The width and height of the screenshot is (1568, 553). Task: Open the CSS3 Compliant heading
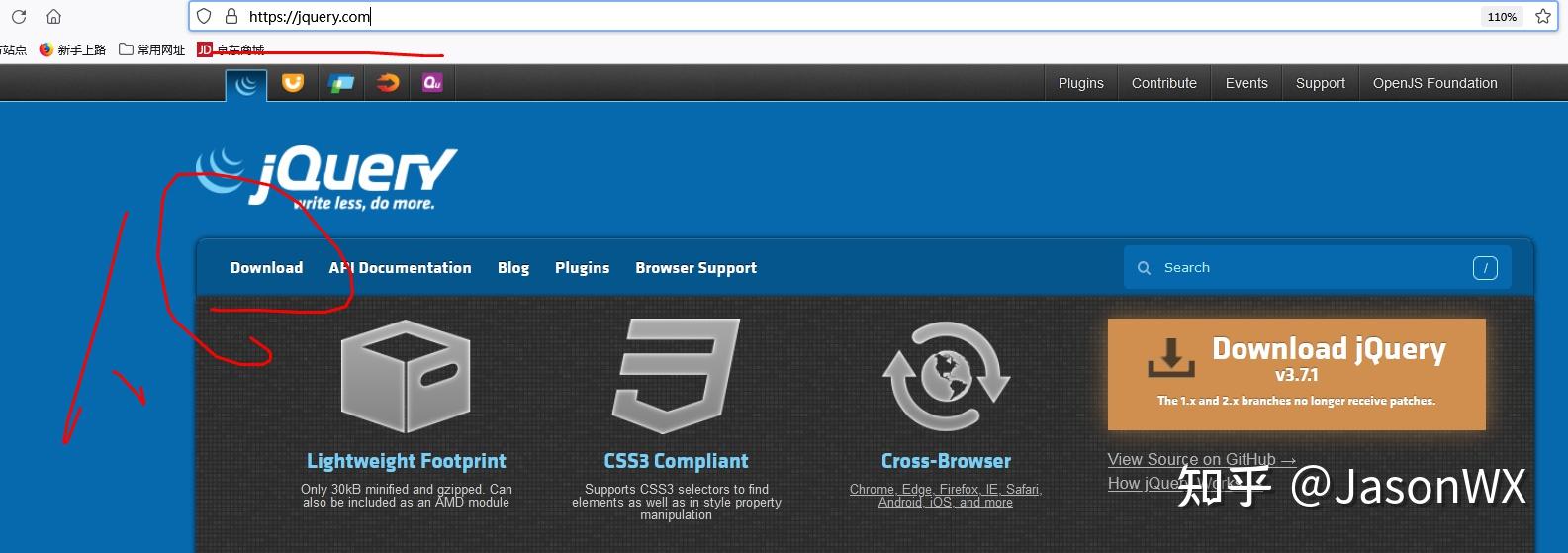point(677,461)
